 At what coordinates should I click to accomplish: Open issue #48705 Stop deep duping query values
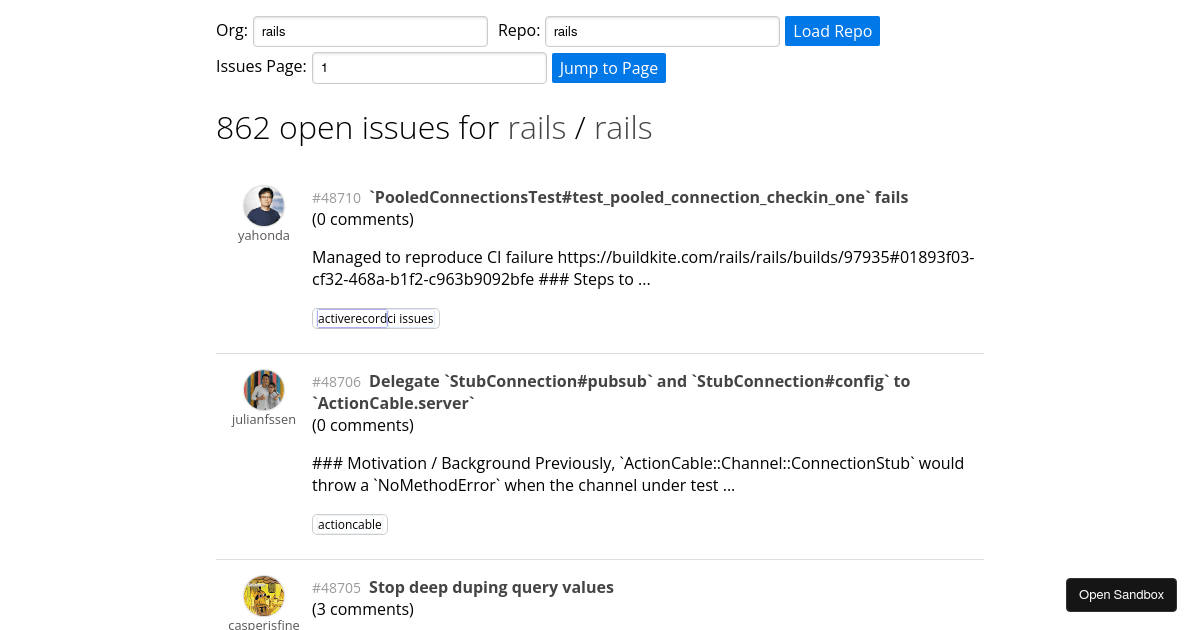tap(491, 587)
